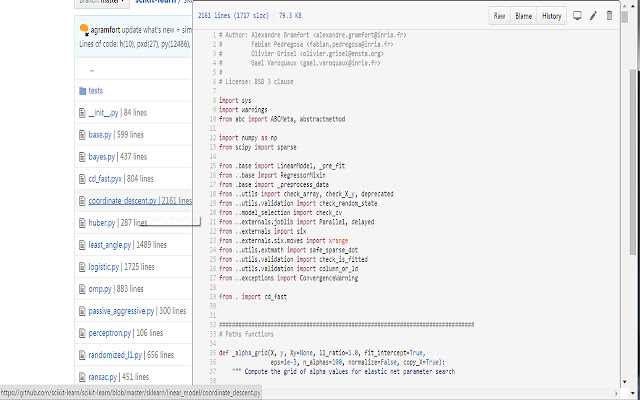Screen dimensions: 640x400
Task: Open the branch: master dropdown
Action: (x=102, y=2)
